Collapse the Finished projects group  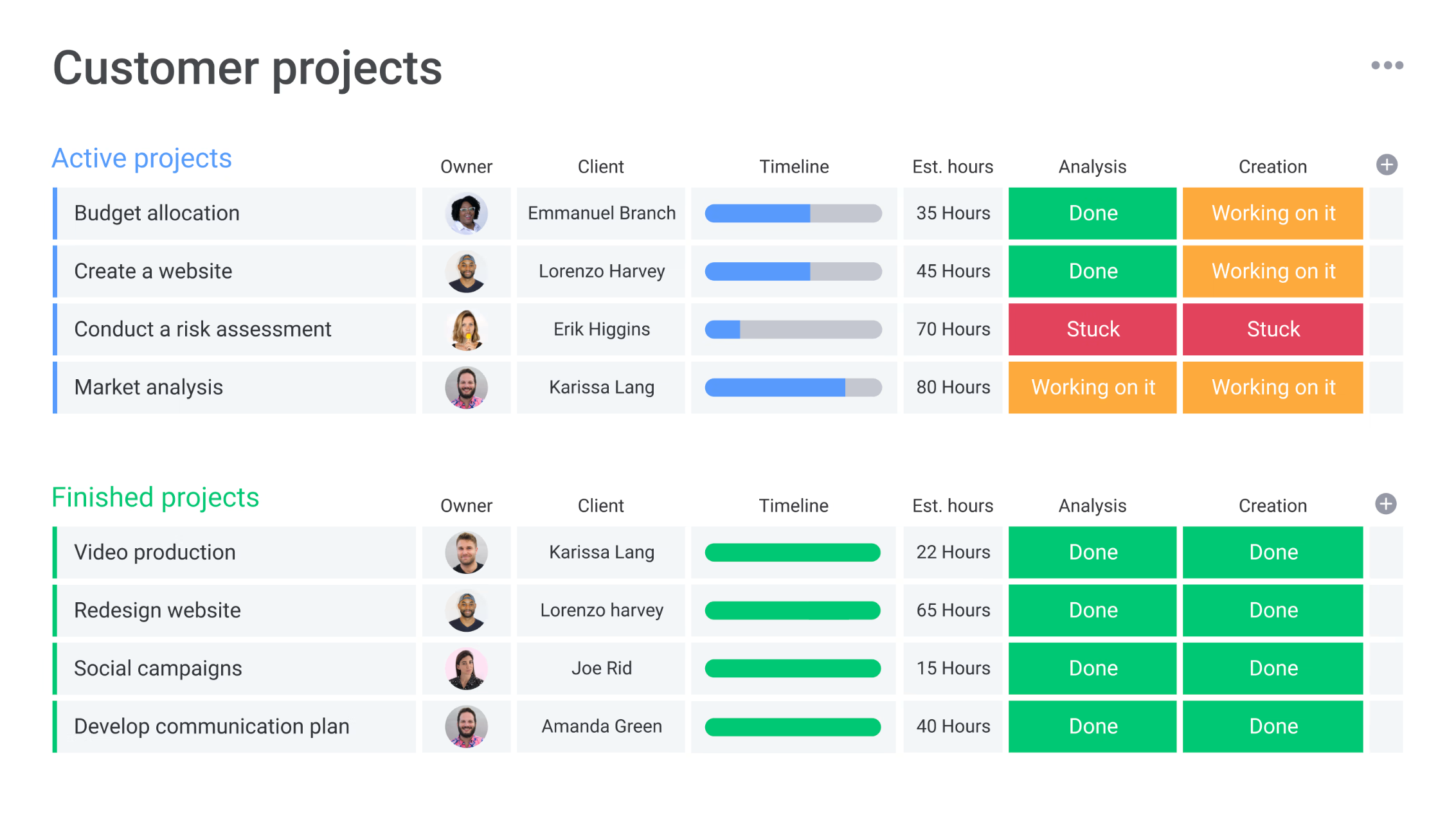[155, 496]
